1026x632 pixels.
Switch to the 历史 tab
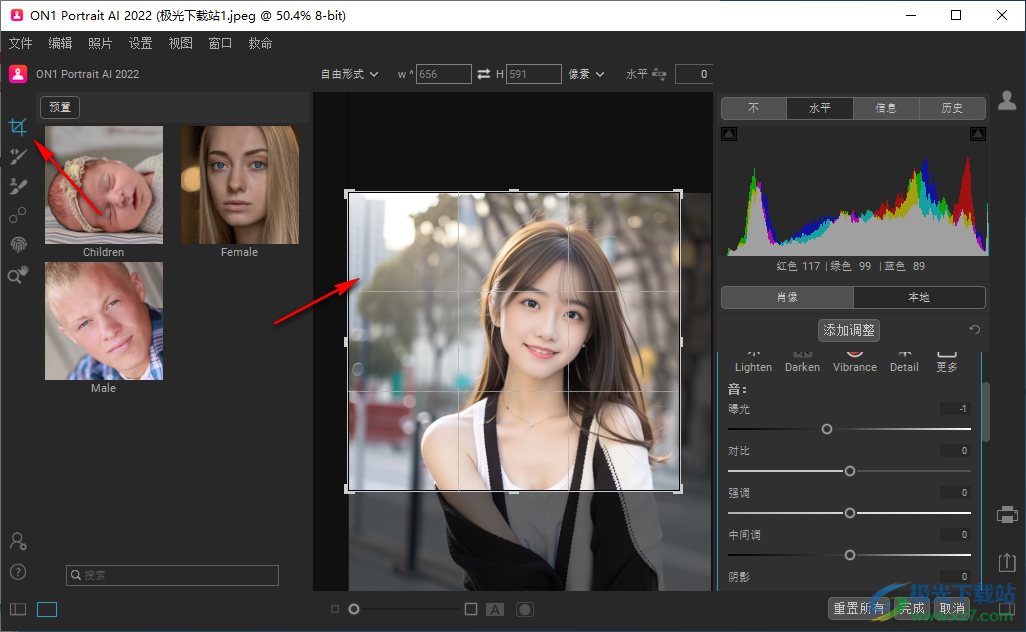[952, 108]
